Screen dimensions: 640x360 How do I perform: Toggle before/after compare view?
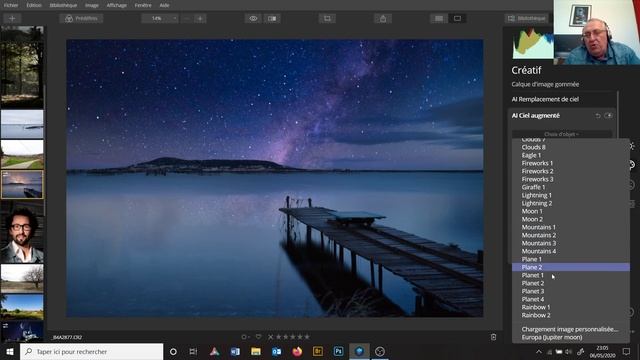[272, 18]
